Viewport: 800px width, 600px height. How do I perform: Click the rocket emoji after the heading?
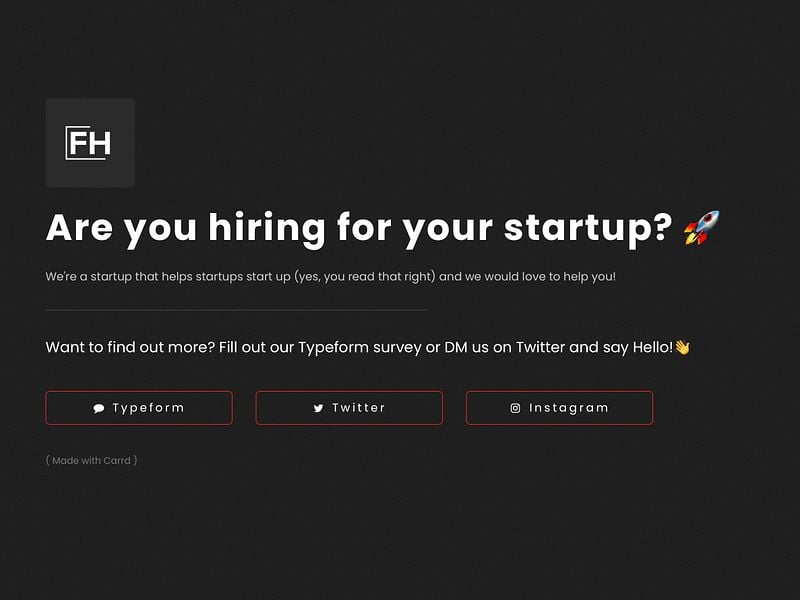[701, 229]
